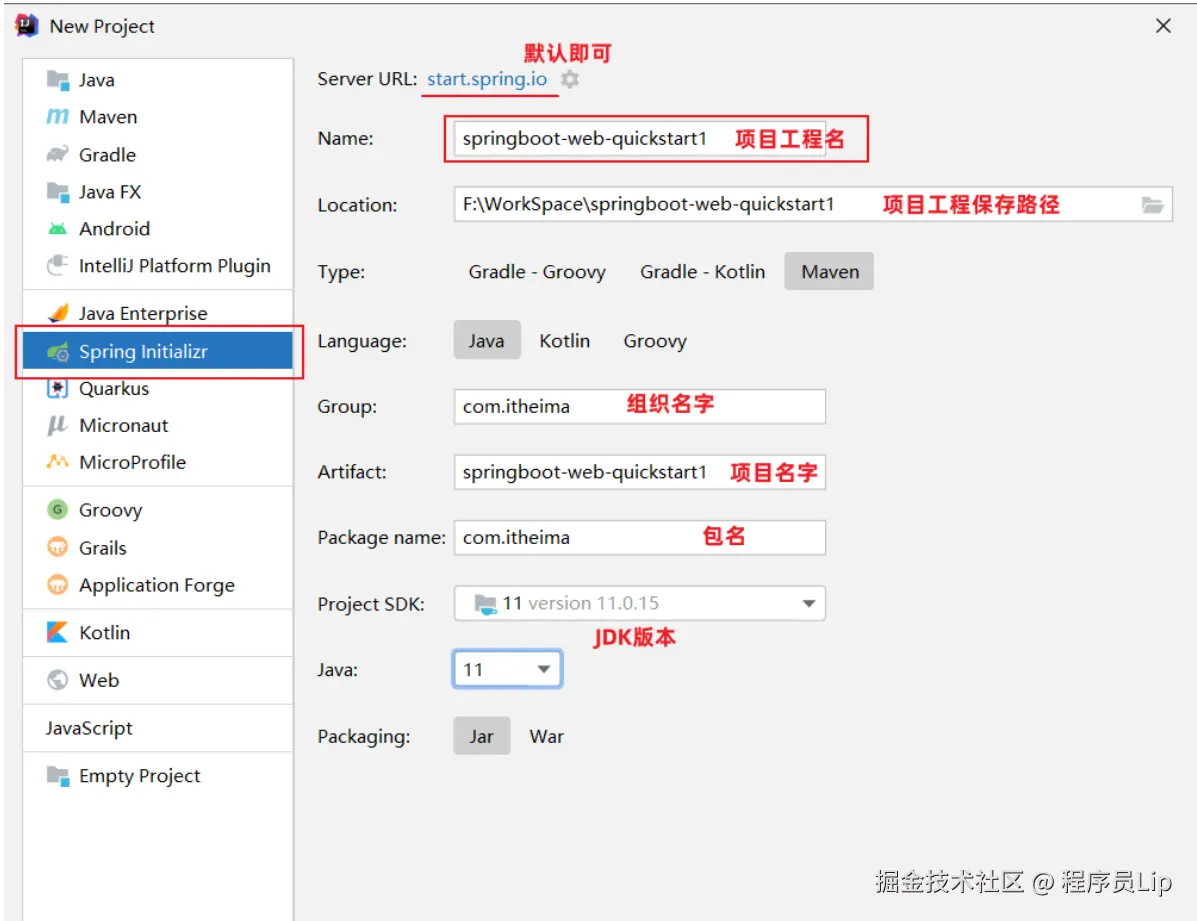This screenshot has width=1197, height=921.
Task: Open Server URL settings gear icon
Action: point(570,79)
